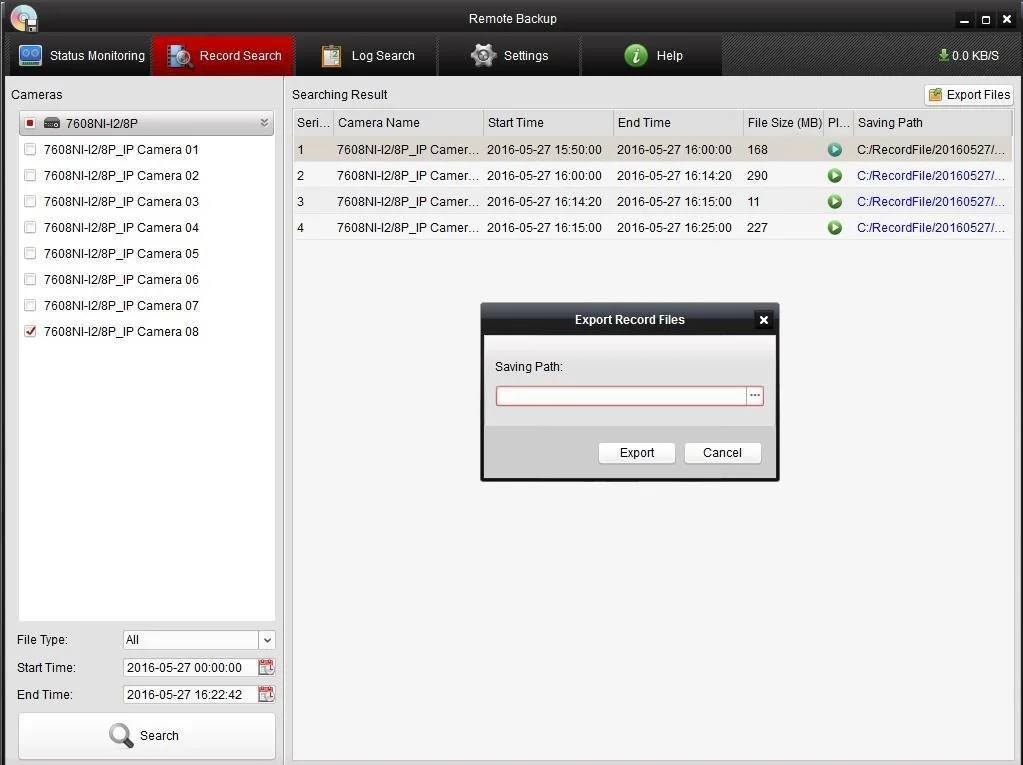
Task: Toggle the 7608NI-I2/8P device checkbox
Action: tap(30, 123)
